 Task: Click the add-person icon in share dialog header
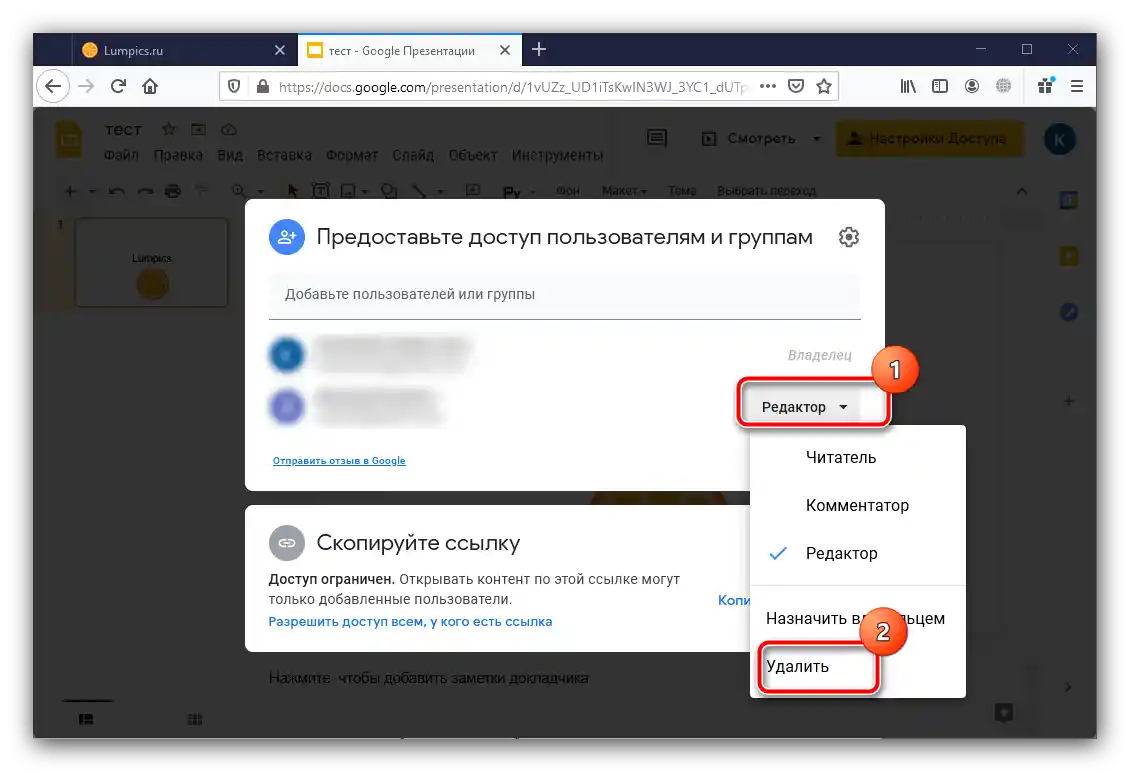287,237
